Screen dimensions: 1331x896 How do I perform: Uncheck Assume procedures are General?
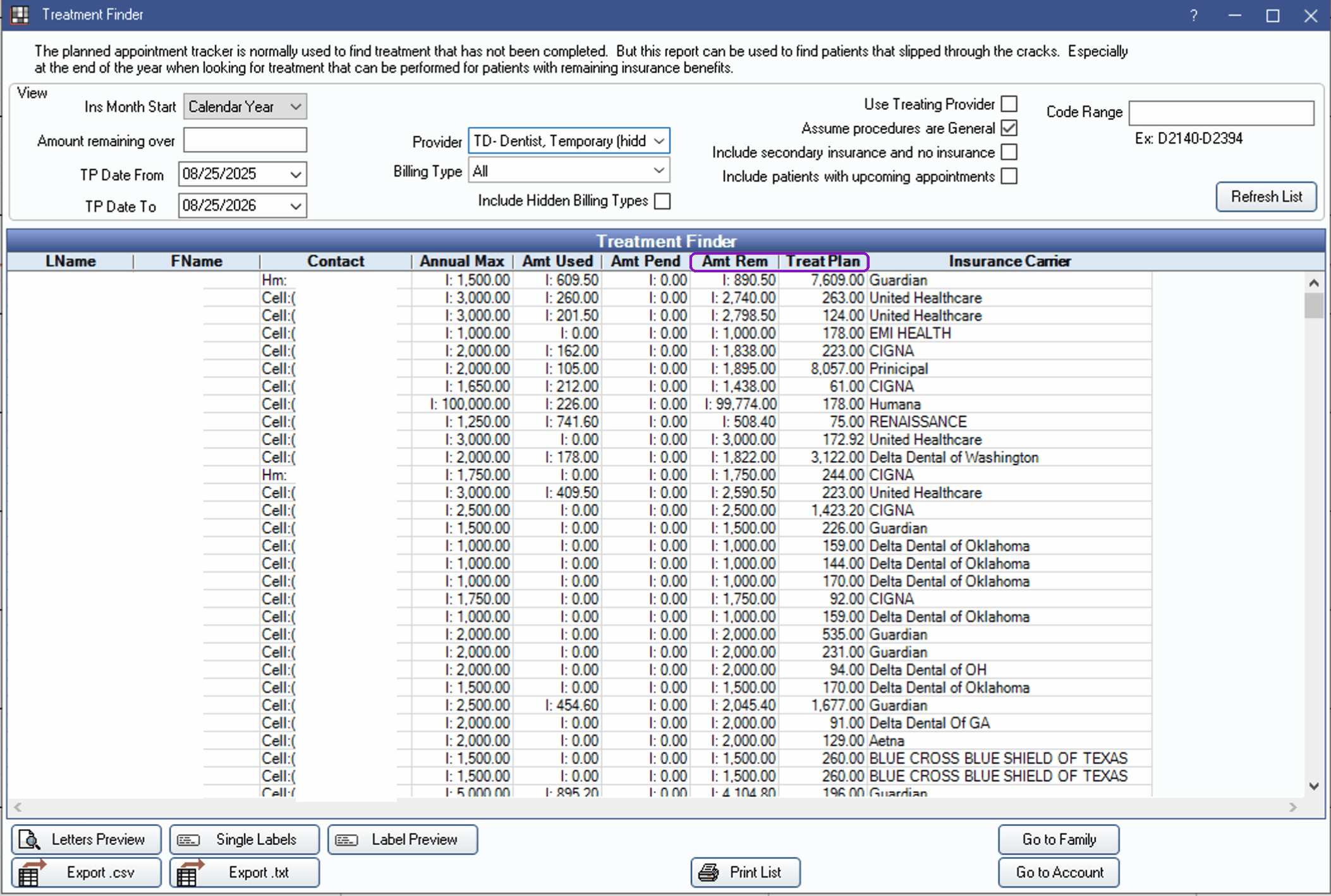pos(1009,128)
